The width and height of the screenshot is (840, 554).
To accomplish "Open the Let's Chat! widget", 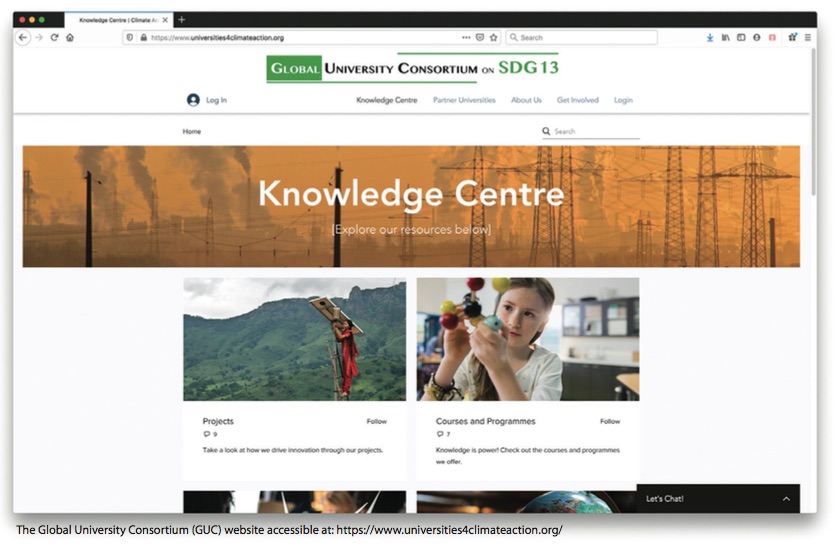I will 718,499.
